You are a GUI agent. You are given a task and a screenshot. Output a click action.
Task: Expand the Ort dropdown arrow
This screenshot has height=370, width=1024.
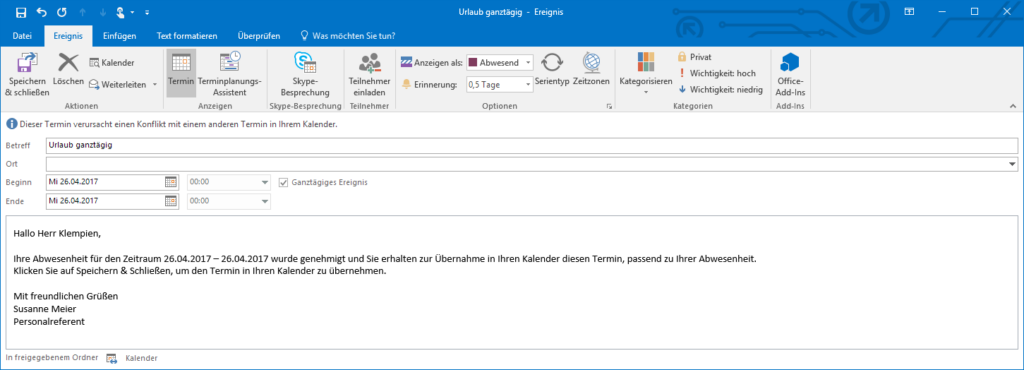tap(1013, 164)
